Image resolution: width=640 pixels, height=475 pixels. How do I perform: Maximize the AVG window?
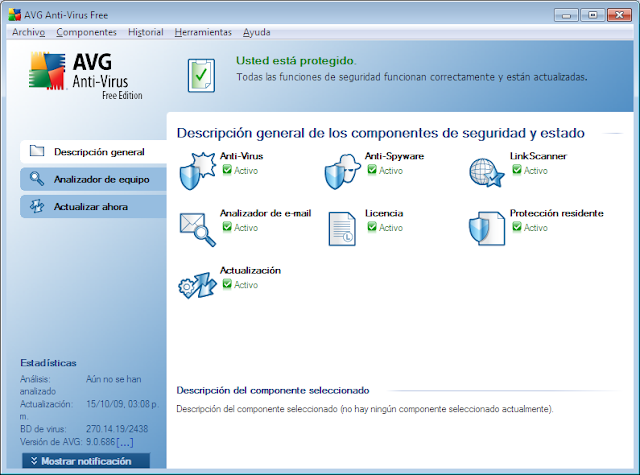(x=593, y=15)
